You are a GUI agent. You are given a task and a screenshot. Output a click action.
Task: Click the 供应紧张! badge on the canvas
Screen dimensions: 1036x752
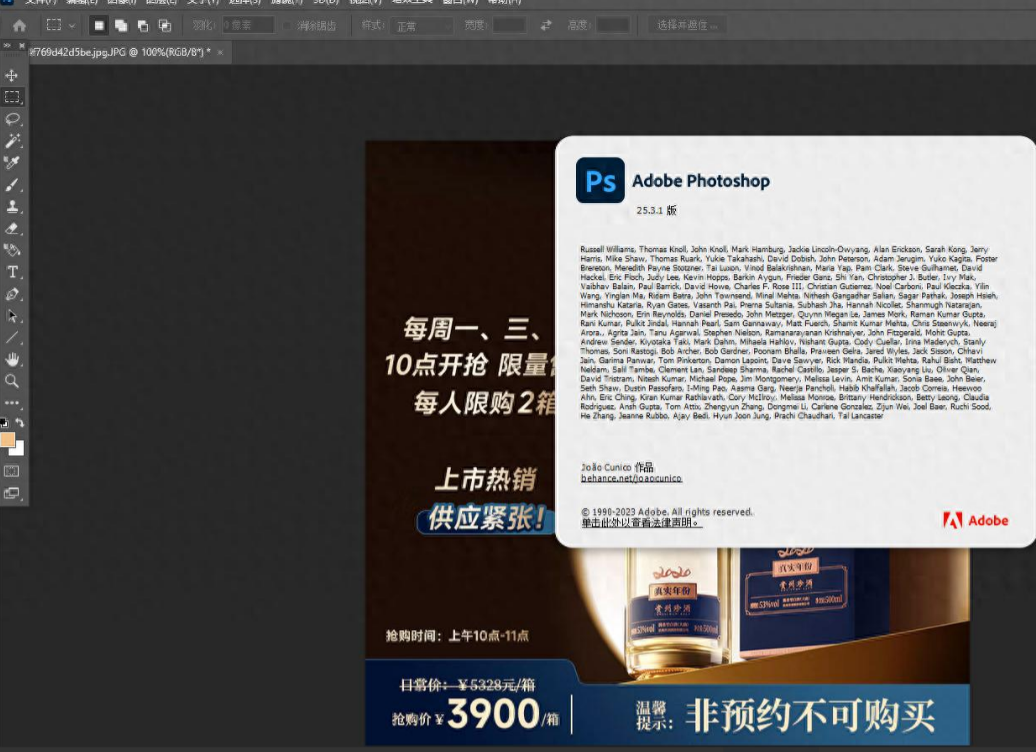(486, 519)
